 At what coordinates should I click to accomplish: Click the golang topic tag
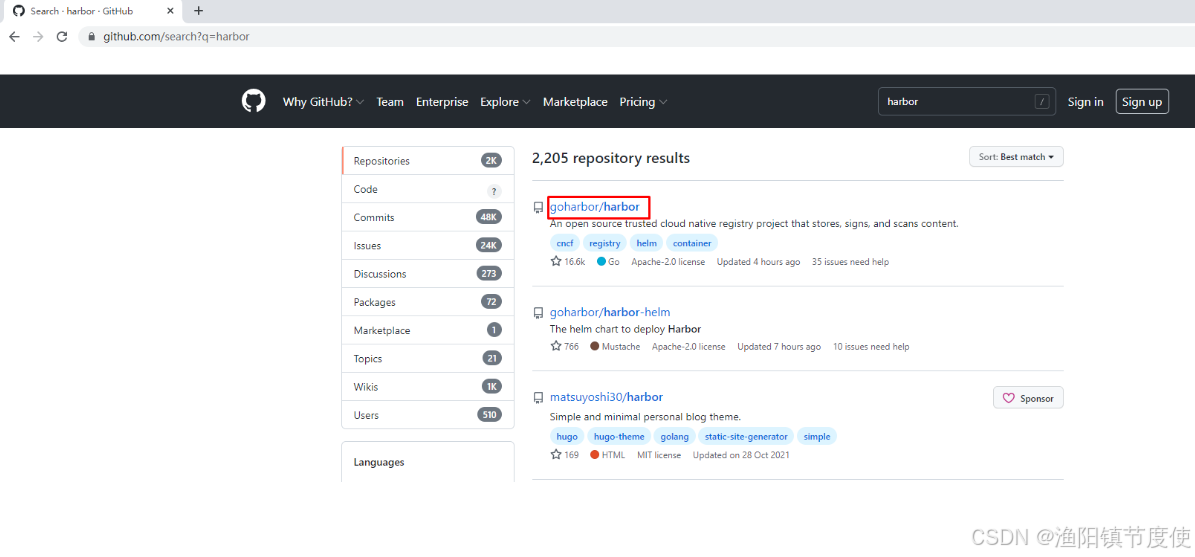(x=674, y=437)
